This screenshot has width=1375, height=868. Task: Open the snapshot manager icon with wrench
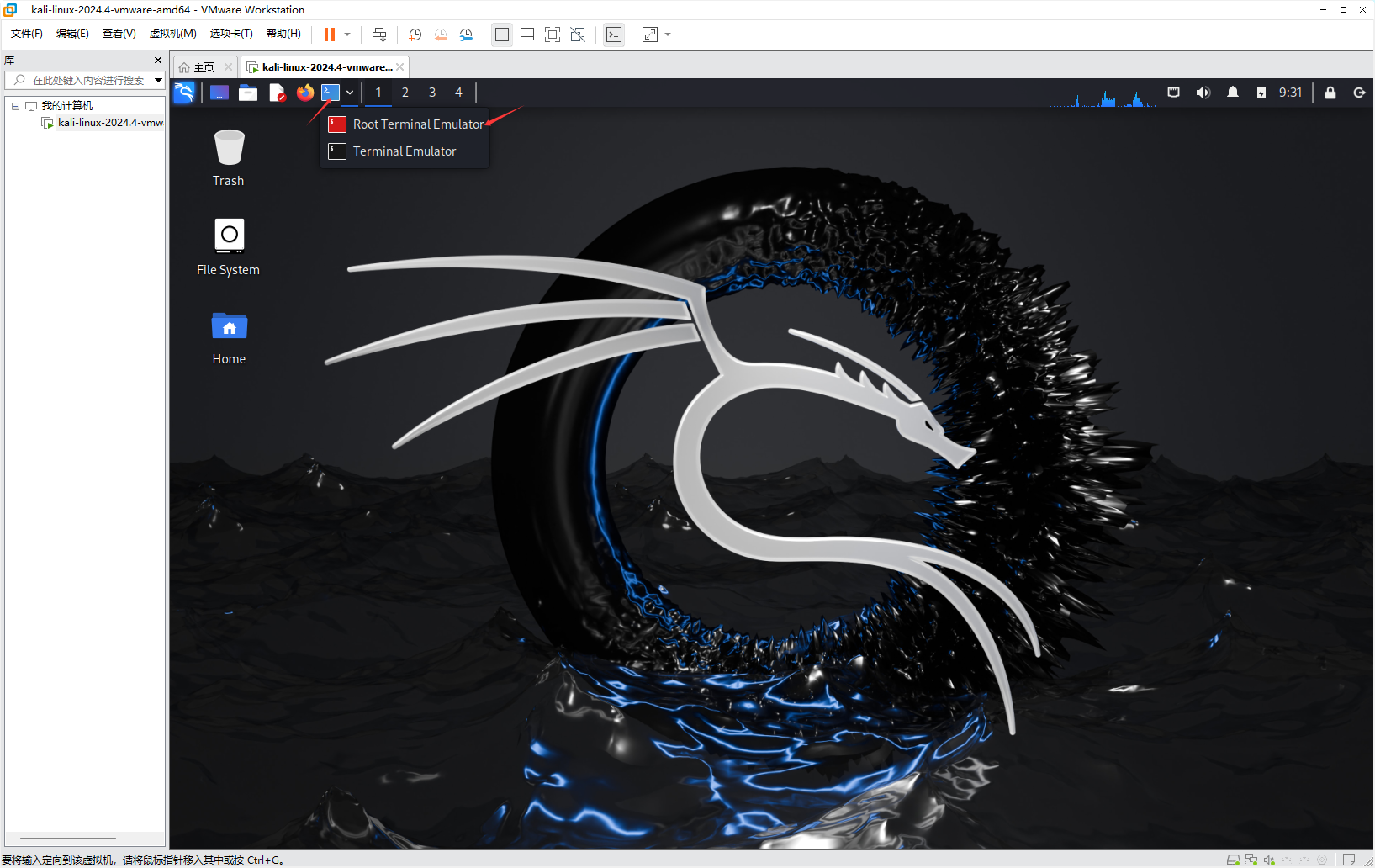coord(466,34)
